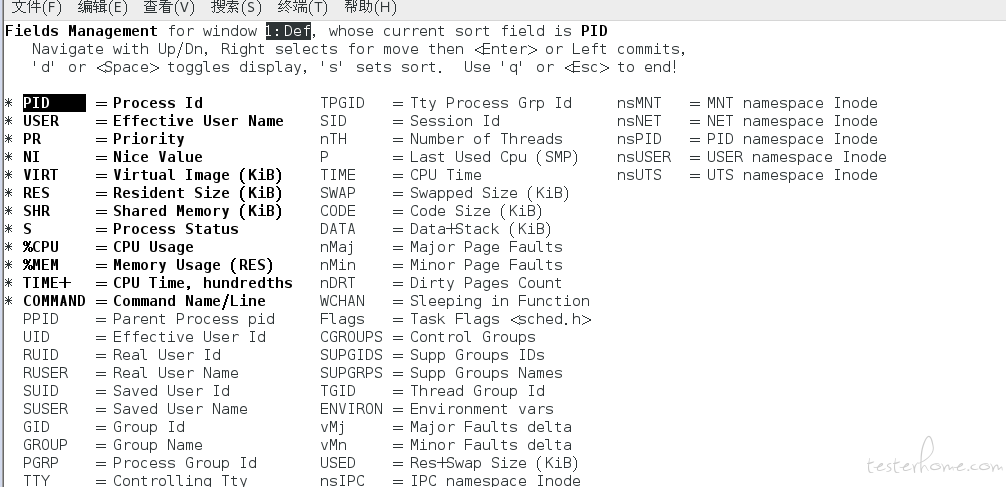Click the highlighted 1:Def window name

click(288, 31)
